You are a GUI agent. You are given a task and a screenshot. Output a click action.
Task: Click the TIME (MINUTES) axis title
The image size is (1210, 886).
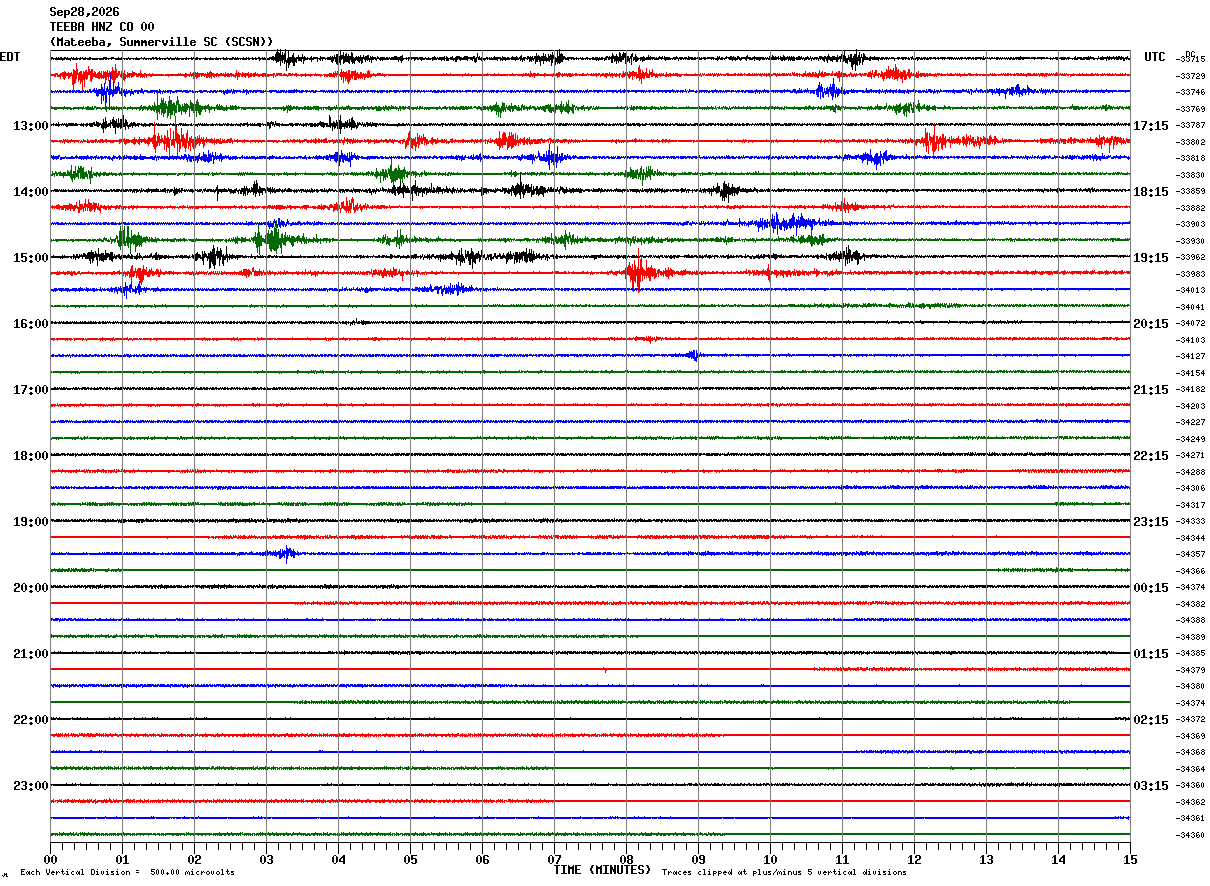click(x=602, y=870)
